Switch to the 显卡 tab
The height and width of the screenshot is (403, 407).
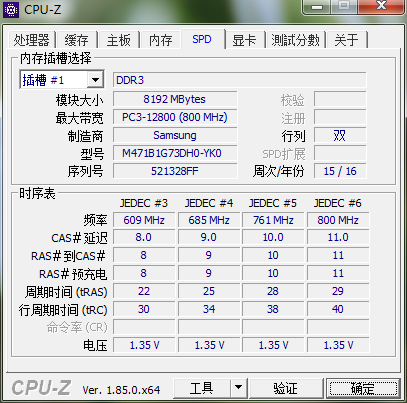coord(244,40)
